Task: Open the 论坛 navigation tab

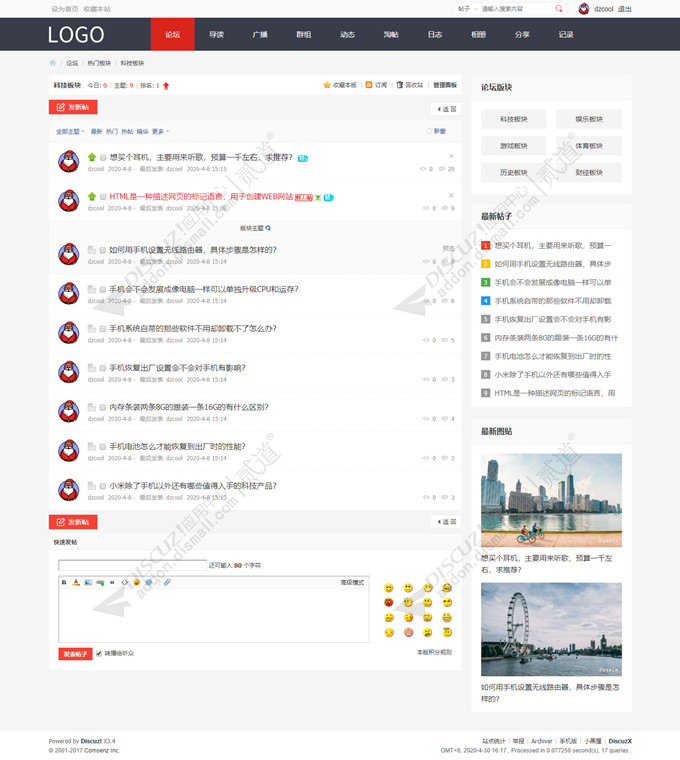Action: tap(173, 34)
